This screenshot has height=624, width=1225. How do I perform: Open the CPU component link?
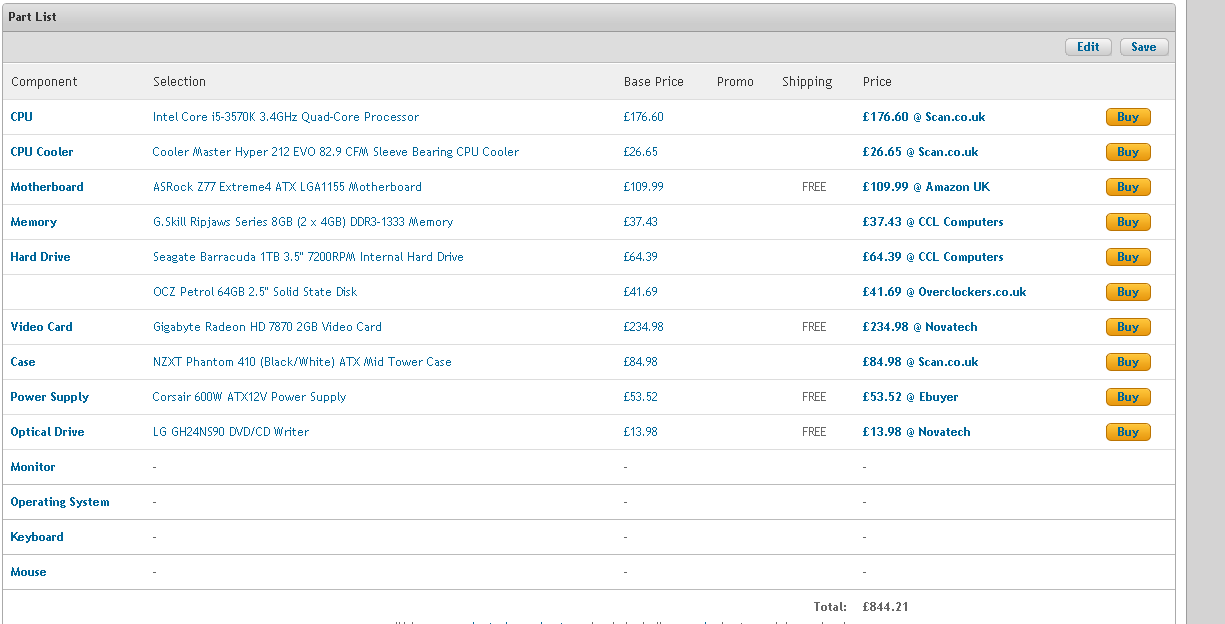coord(21,117)
